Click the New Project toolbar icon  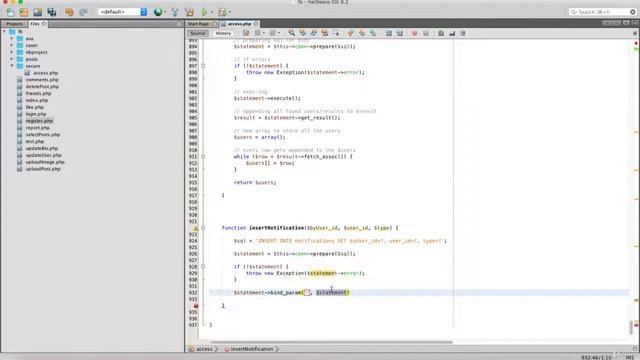[x=24, y=12]
